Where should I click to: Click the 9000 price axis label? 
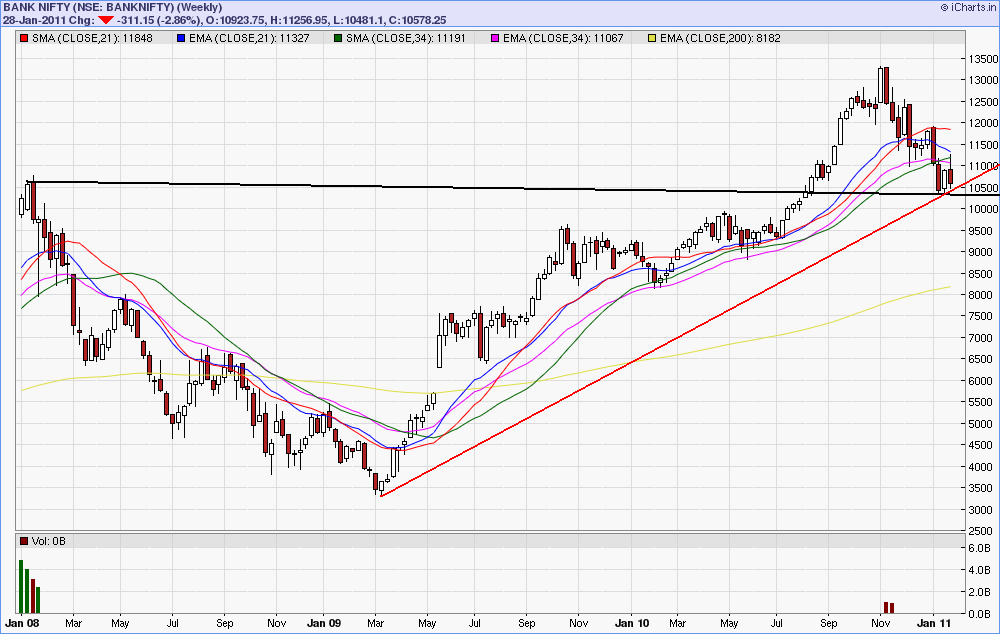coord(980,253)
